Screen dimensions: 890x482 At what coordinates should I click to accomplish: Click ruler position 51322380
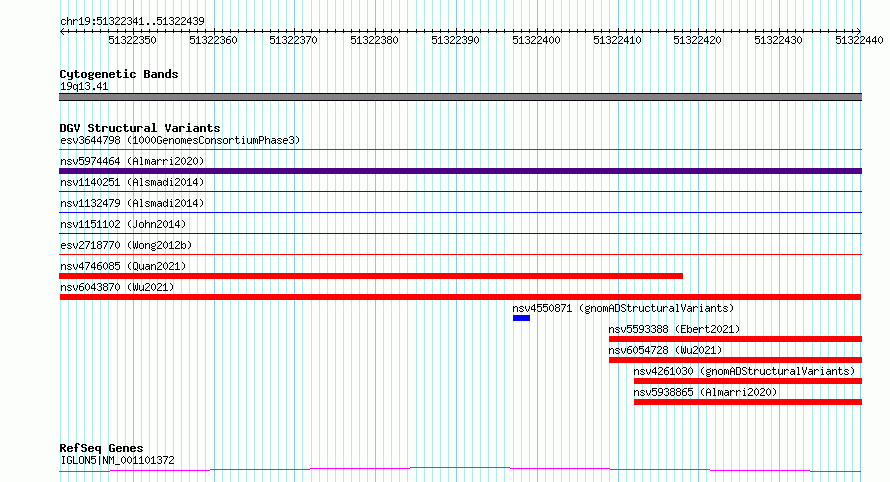375,40
